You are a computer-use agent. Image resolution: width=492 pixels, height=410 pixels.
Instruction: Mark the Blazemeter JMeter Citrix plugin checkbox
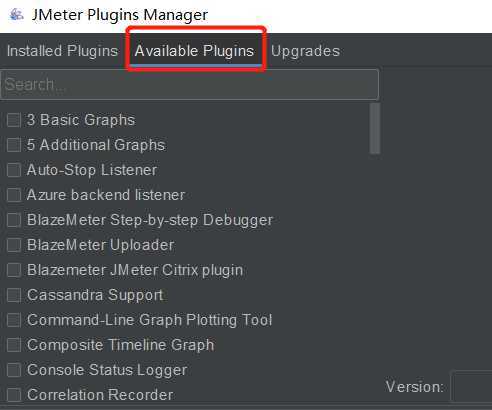14,270
